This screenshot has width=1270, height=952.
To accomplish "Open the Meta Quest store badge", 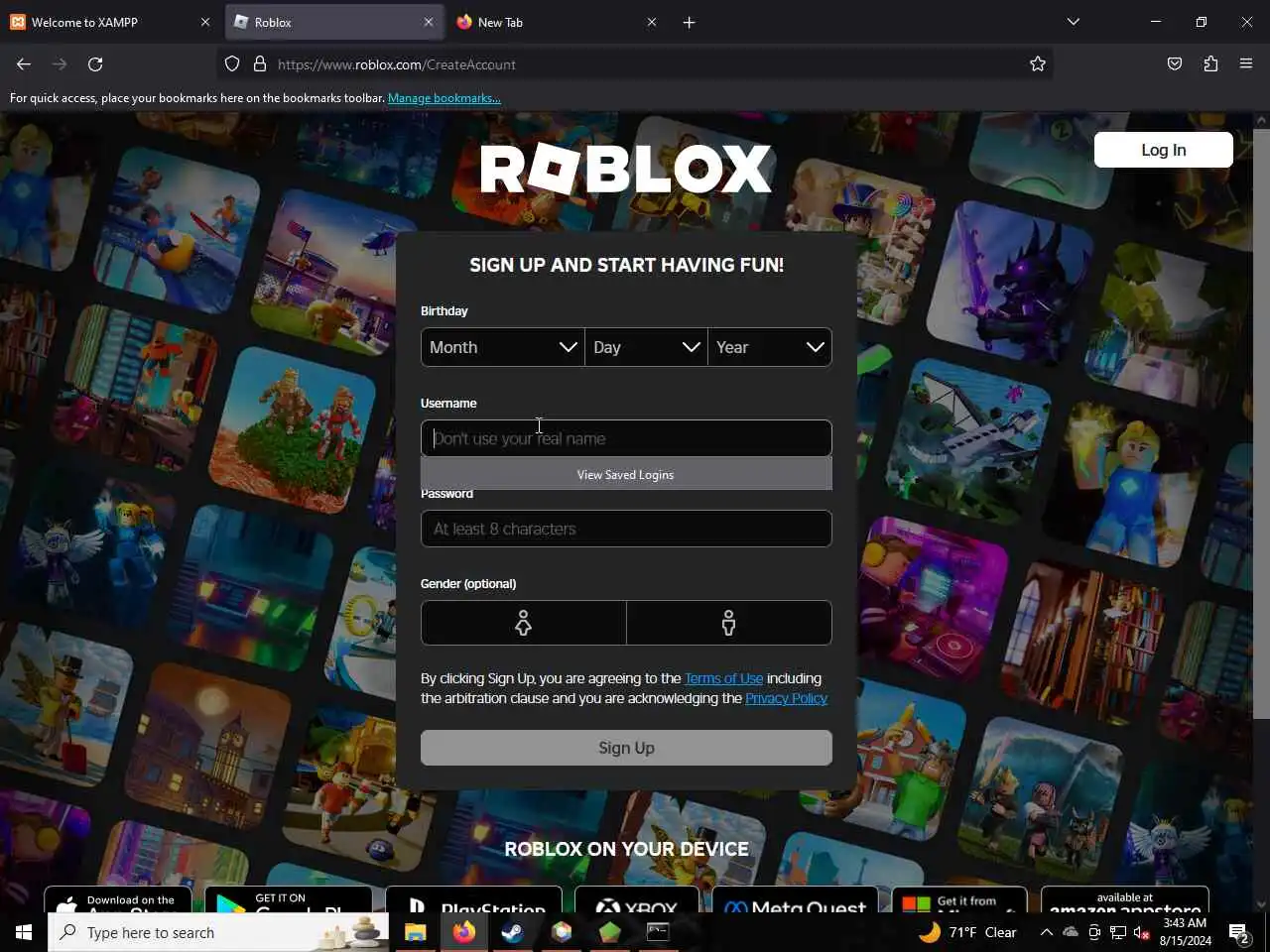I will coord(795,899).
